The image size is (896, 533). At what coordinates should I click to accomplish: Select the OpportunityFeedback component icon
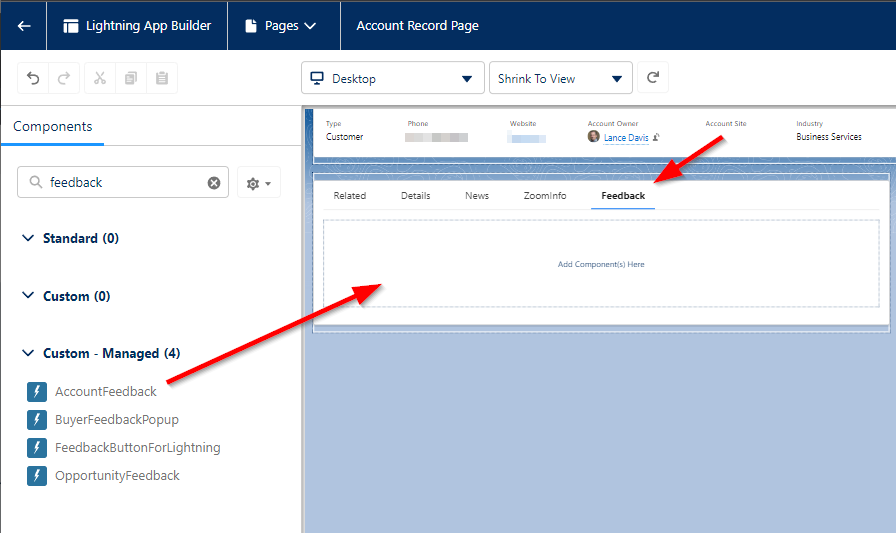point(37,475)
